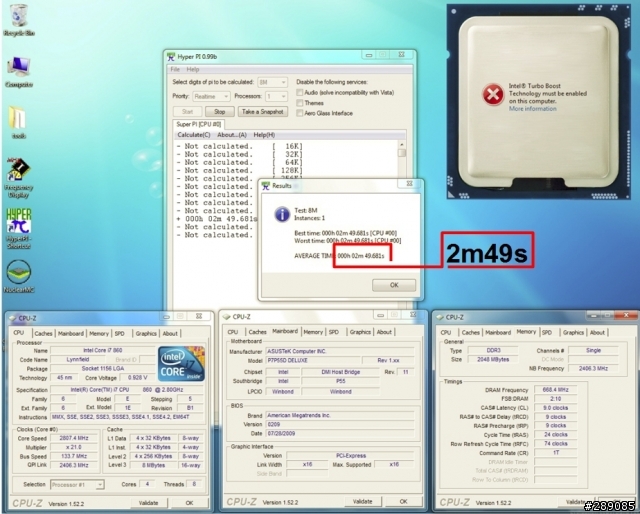Open the Help(H) menu in Super PI

[264, 135]
